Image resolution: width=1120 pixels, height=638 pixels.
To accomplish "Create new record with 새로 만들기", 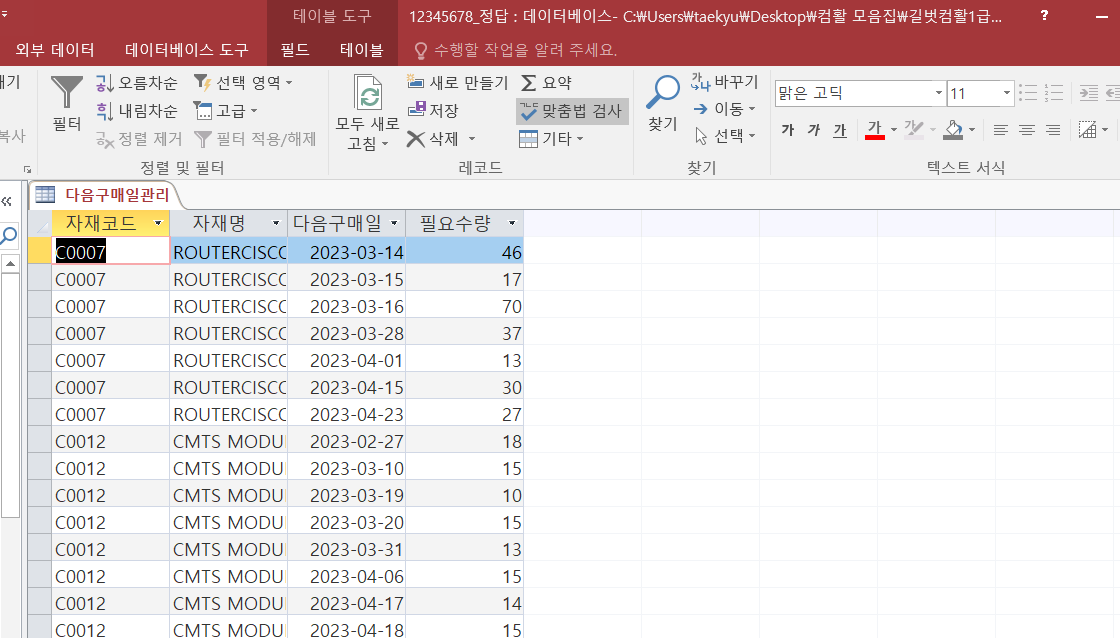I will tap(458, 82).
